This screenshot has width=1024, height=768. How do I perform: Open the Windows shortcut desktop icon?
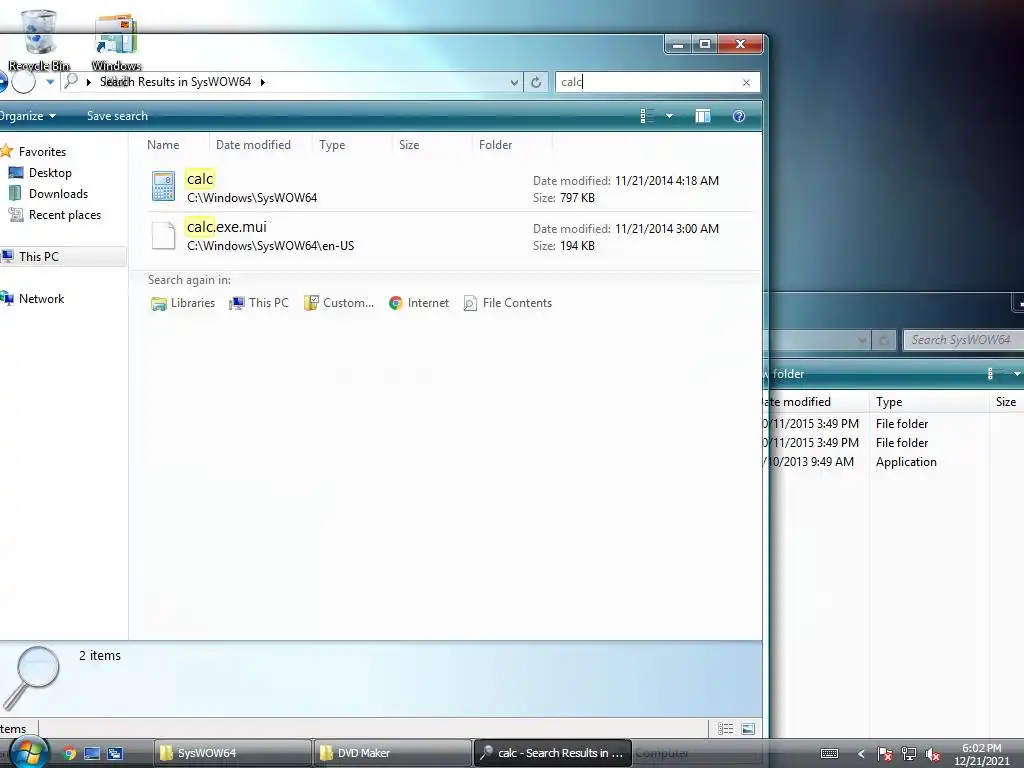tap(116, 40)
